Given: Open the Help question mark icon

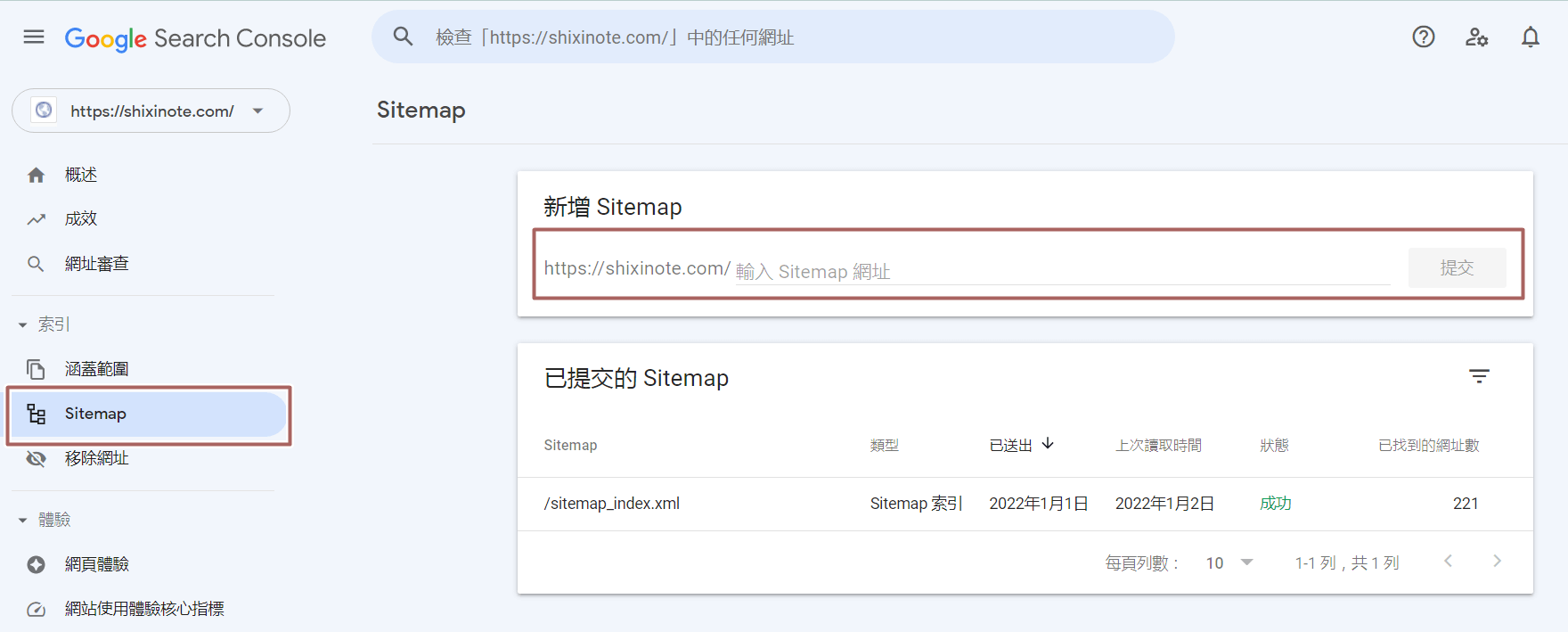Looking at the screenshot, I should (1424, 37).
